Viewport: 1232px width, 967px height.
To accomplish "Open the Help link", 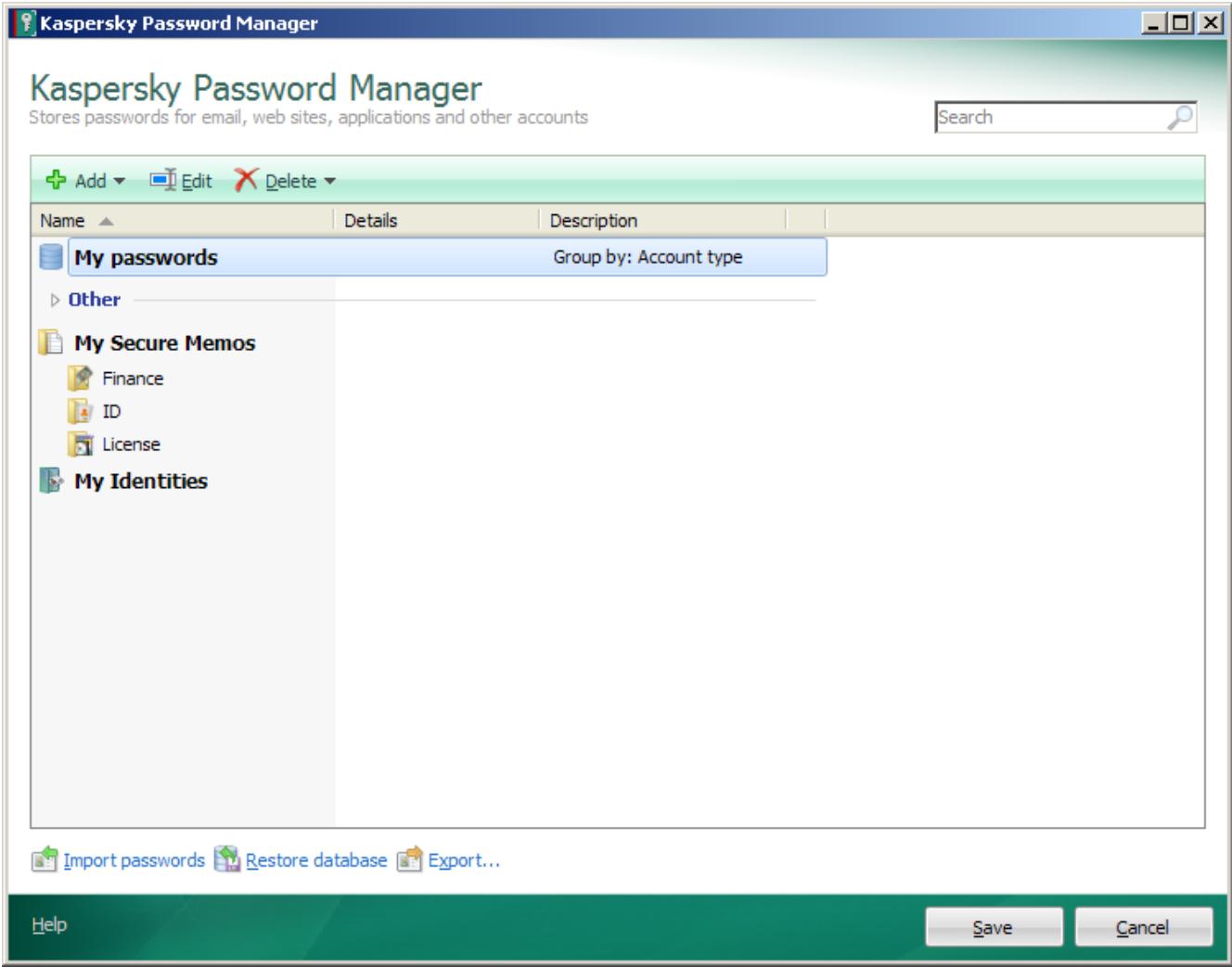I will (x=49, y=924).
